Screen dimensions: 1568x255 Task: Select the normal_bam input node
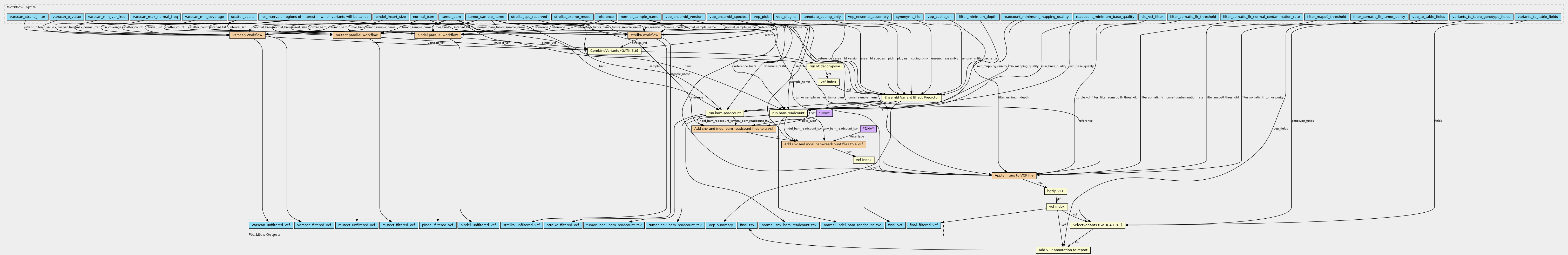tap(423, 17)
